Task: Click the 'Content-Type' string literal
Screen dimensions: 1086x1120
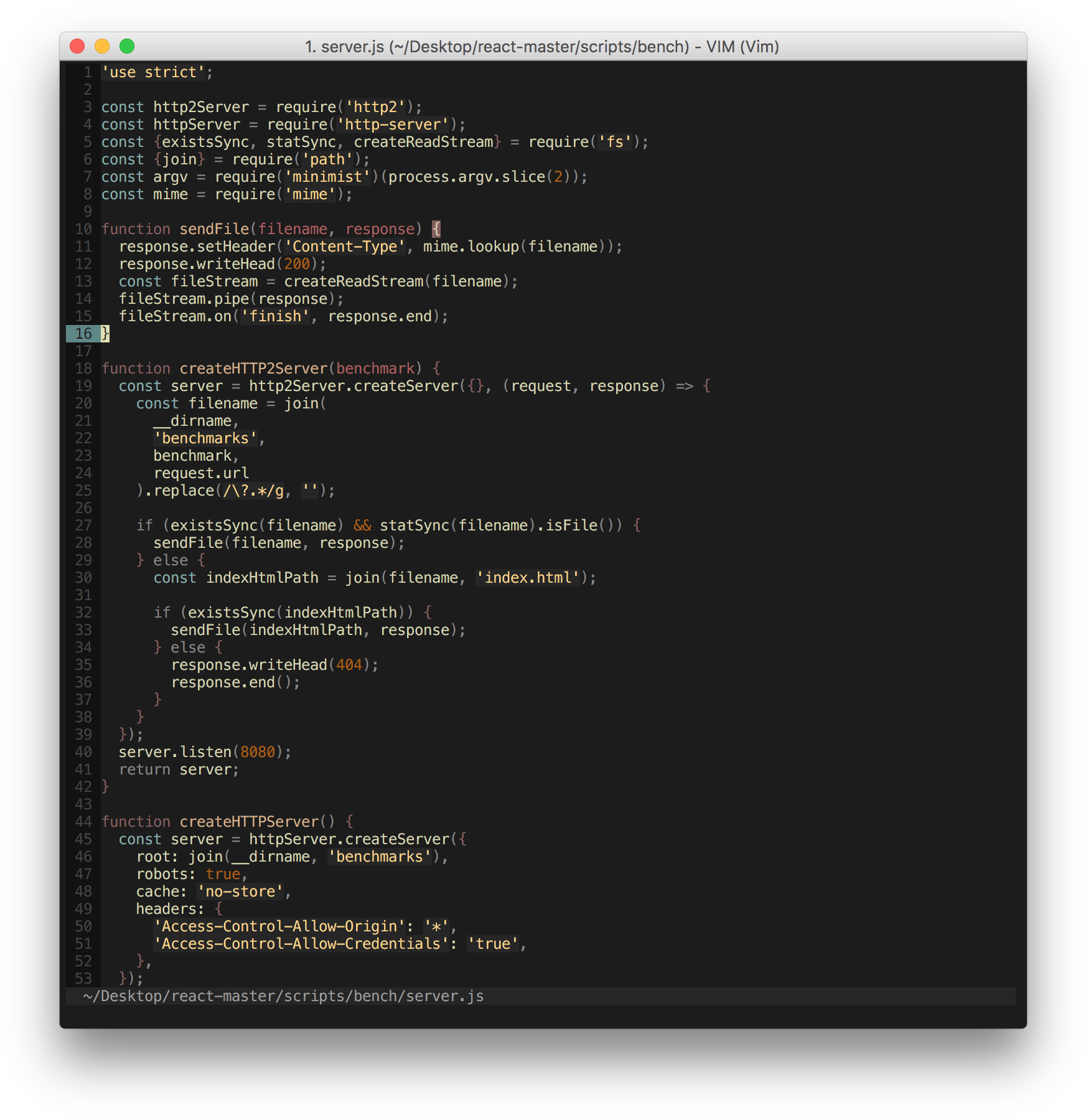Action: click(345, 247)
